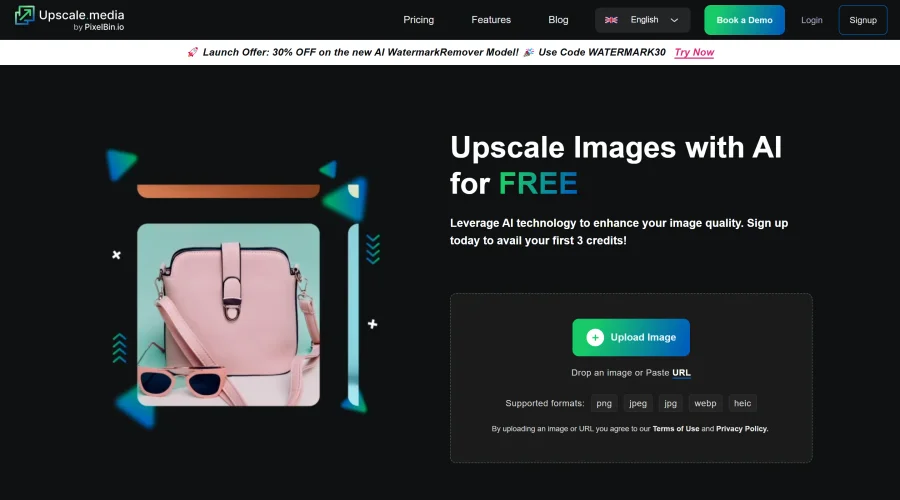Open the Terms of Use link
This screenshot has width=900, height=500.
coord(676,429)
